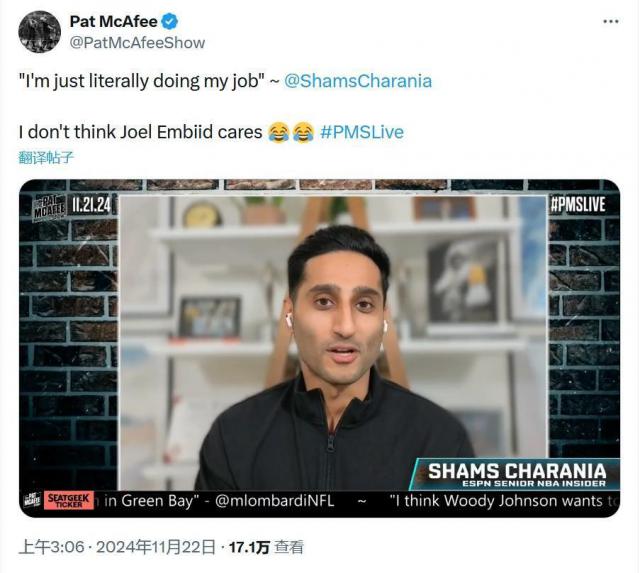Click the Shams Charania name banner
Image resolution: width=640 pixels, height=573 pixels.
(x=516, y=474)
